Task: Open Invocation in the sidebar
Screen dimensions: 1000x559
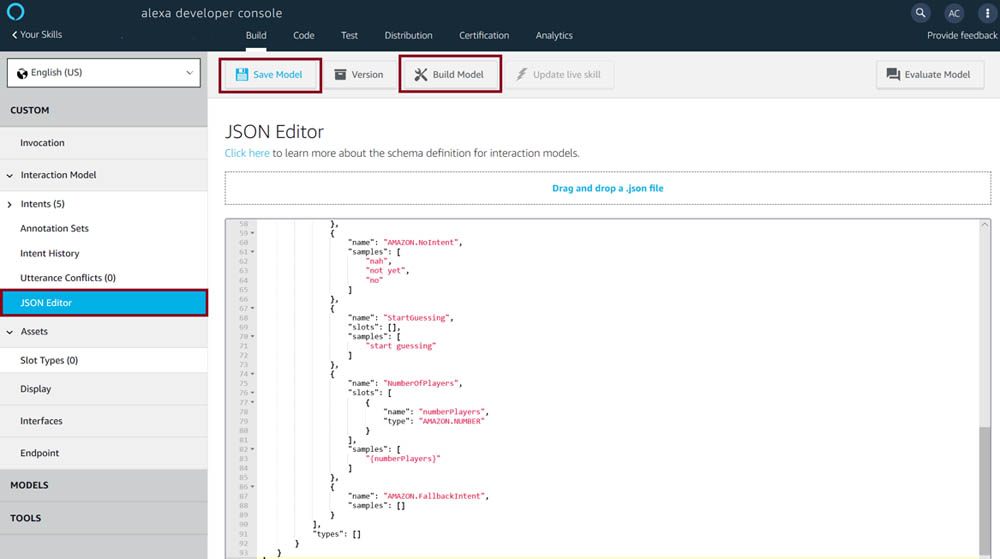Action: tap(103, 143)
